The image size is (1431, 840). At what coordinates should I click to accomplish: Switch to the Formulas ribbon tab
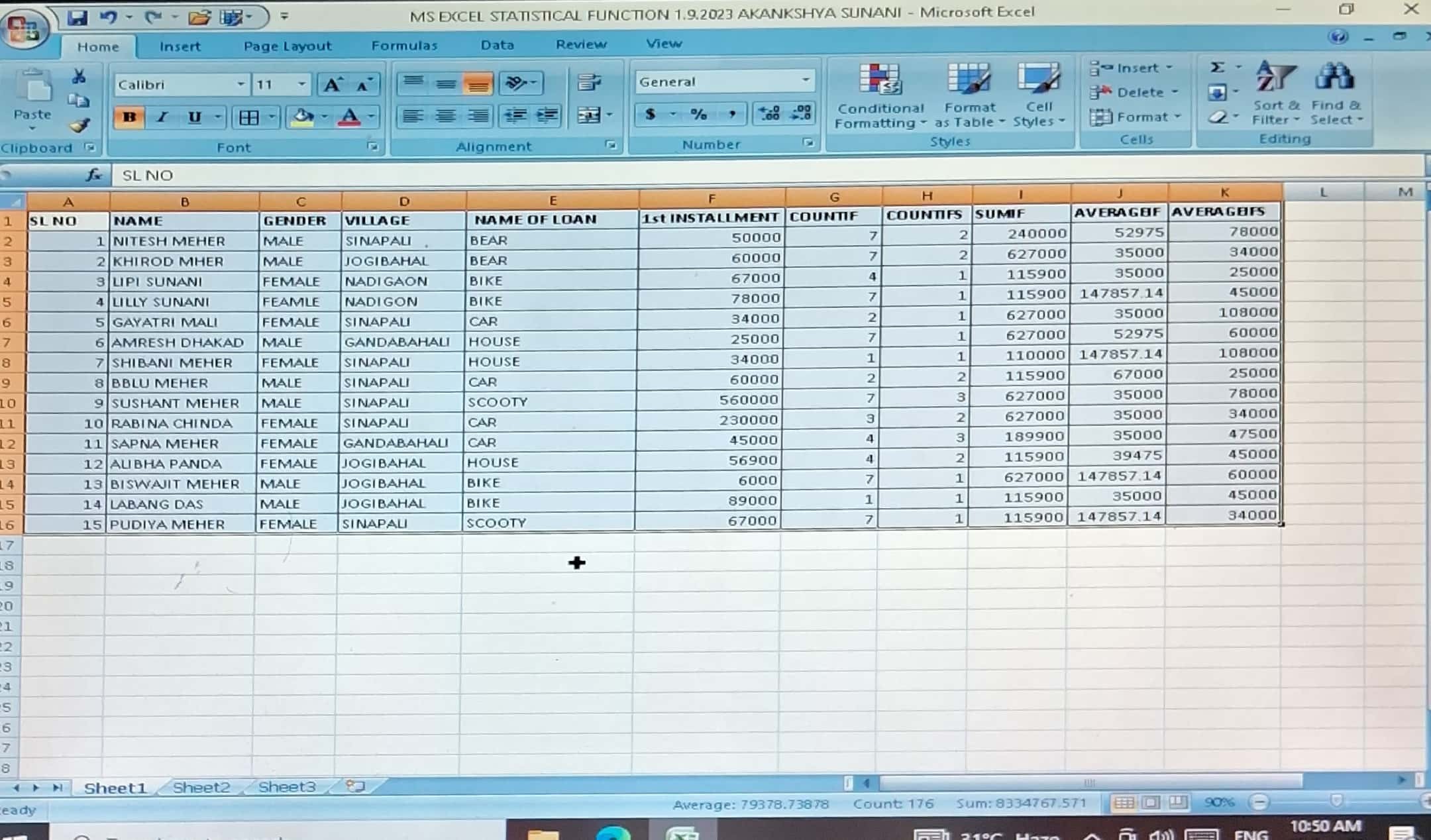pyautogui.click(x=404, y=45)
